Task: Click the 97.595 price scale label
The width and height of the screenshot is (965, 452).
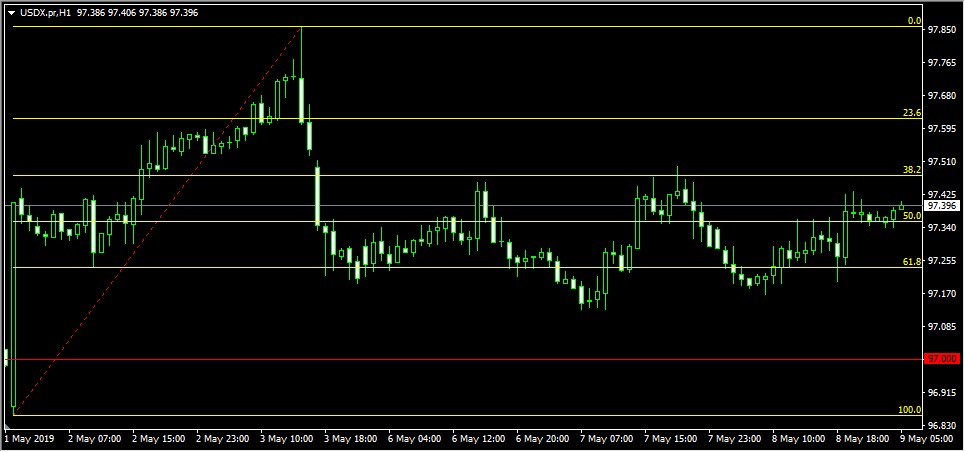Action: pyautogui.click(x=942, y=129)
